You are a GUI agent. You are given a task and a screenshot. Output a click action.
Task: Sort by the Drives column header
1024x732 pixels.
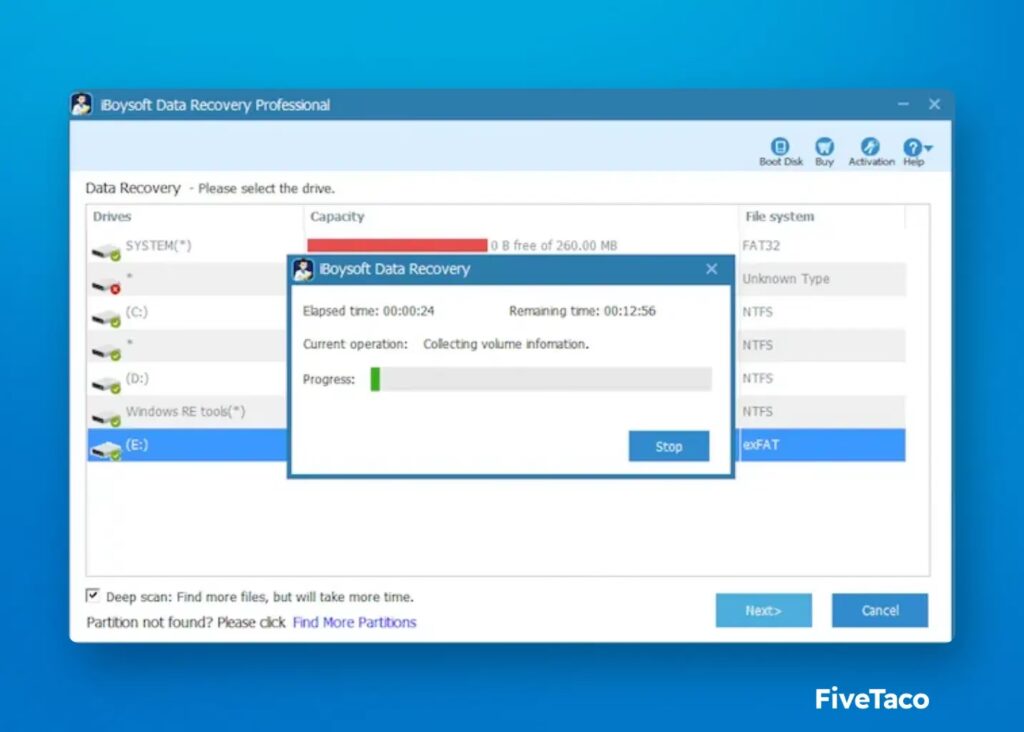tap(112, 217)
